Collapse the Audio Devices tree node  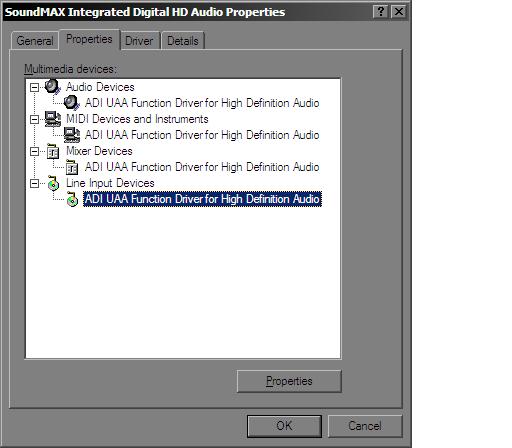click(x=34, y=87)
